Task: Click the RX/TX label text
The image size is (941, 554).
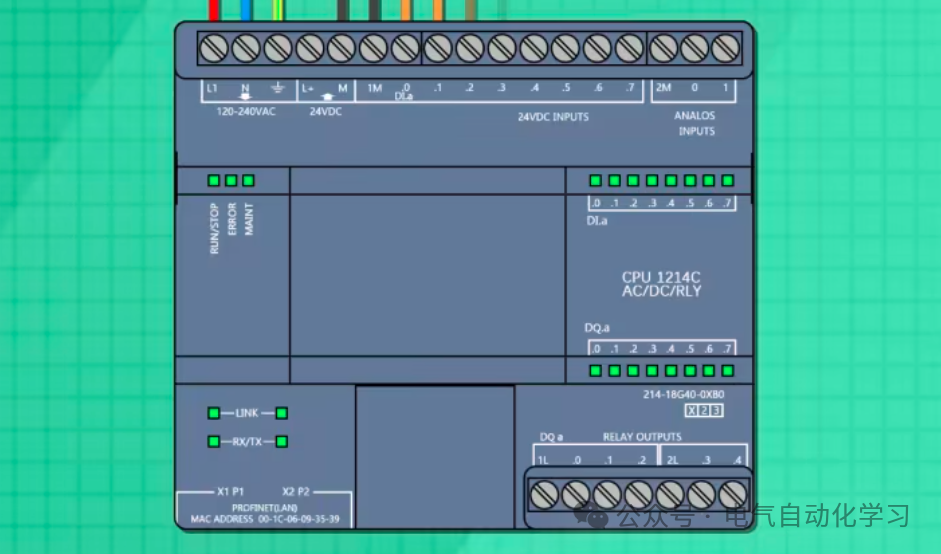Action: pyautogui.click(x=247, y=442)
